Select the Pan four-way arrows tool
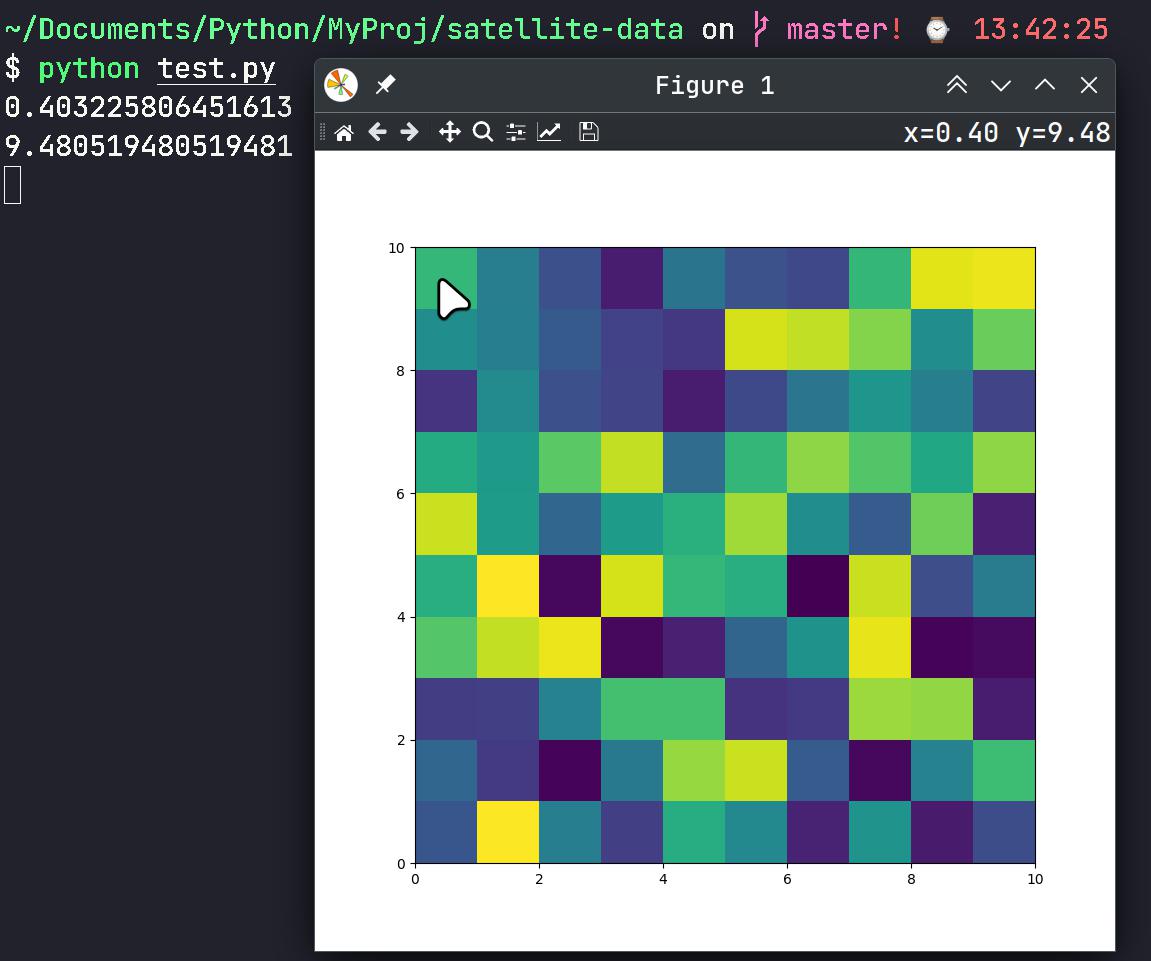Image resolution: width=1151 pixels, height=961 pixels. click(450, 132)
